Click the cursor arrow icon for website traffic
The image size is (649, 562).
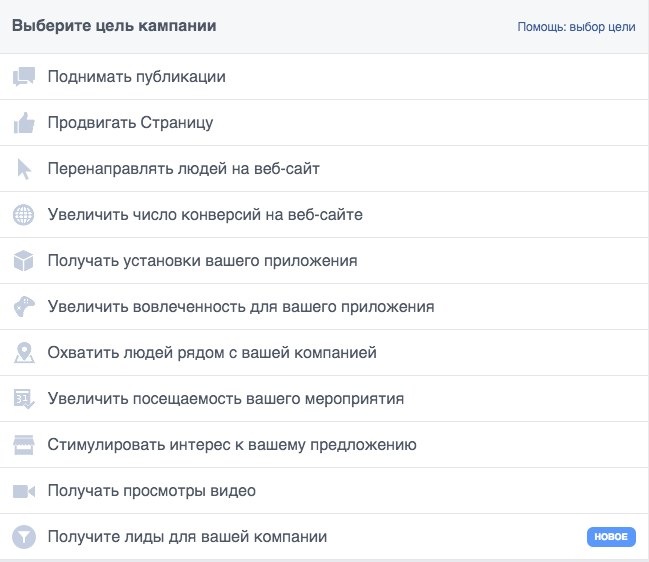(x=24, y=169)
